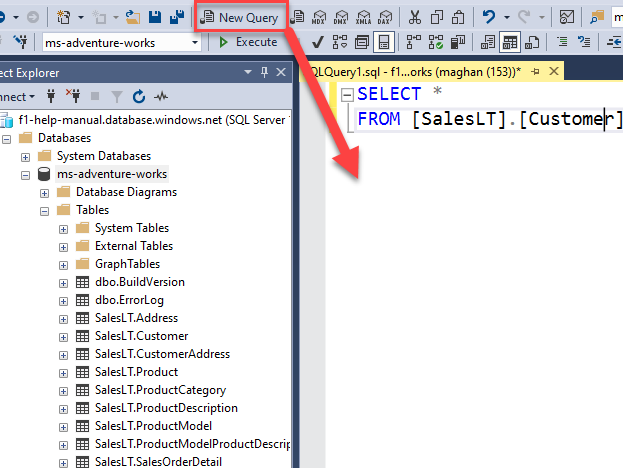Run the query with Execute
Viewport: 623px width, 468px height.
pyautogui.click(x=248, y=42)
